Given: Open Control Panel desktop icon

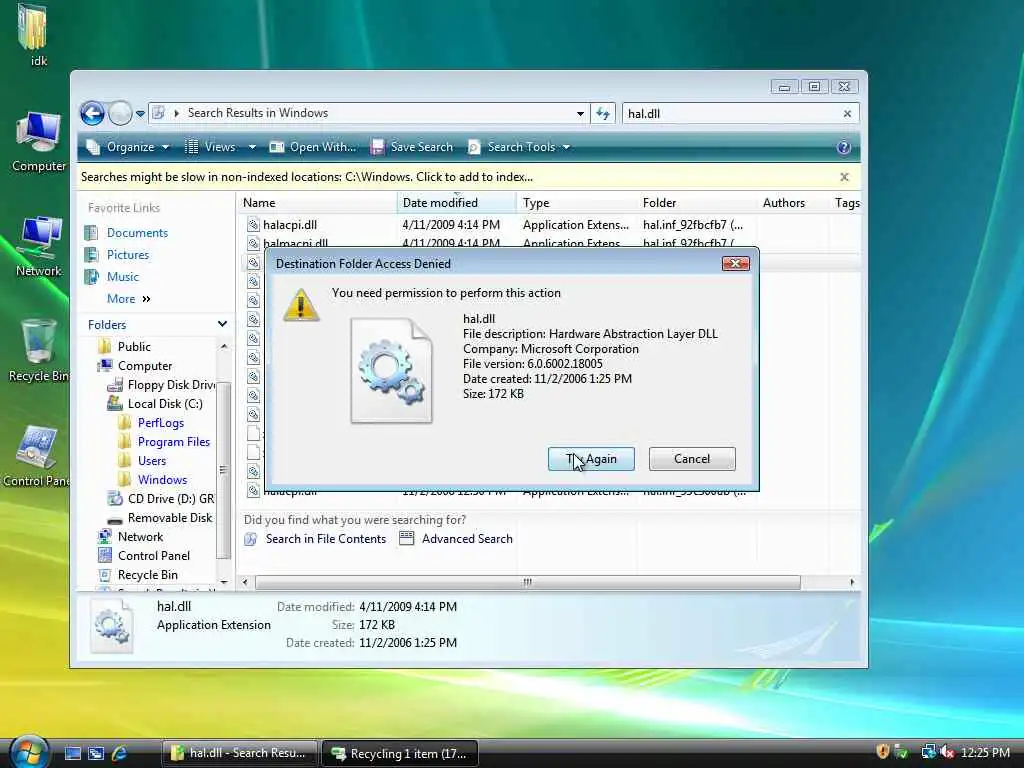Looking at the screenshot, I should click(x=36, y=456).
